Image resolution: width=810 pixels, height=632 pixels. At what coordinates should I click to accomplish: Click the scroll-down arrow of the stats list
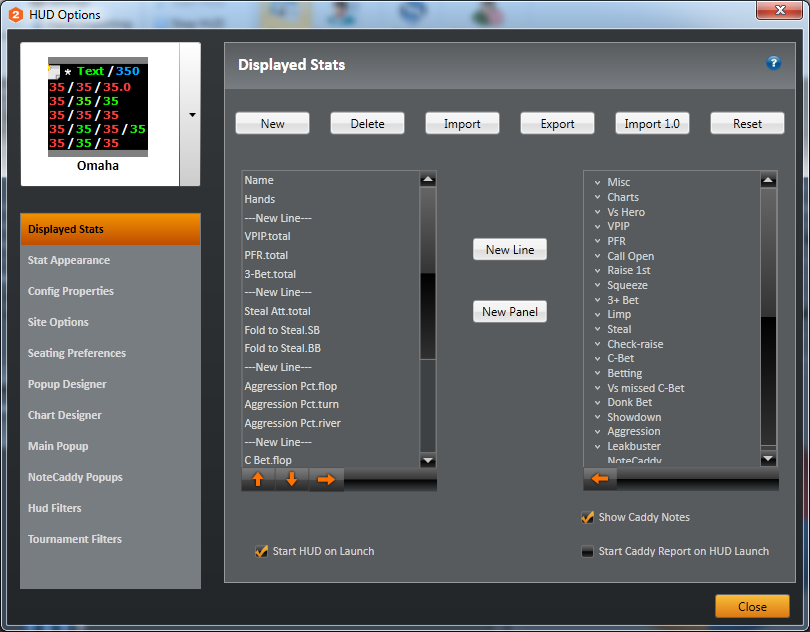[428, 460]
